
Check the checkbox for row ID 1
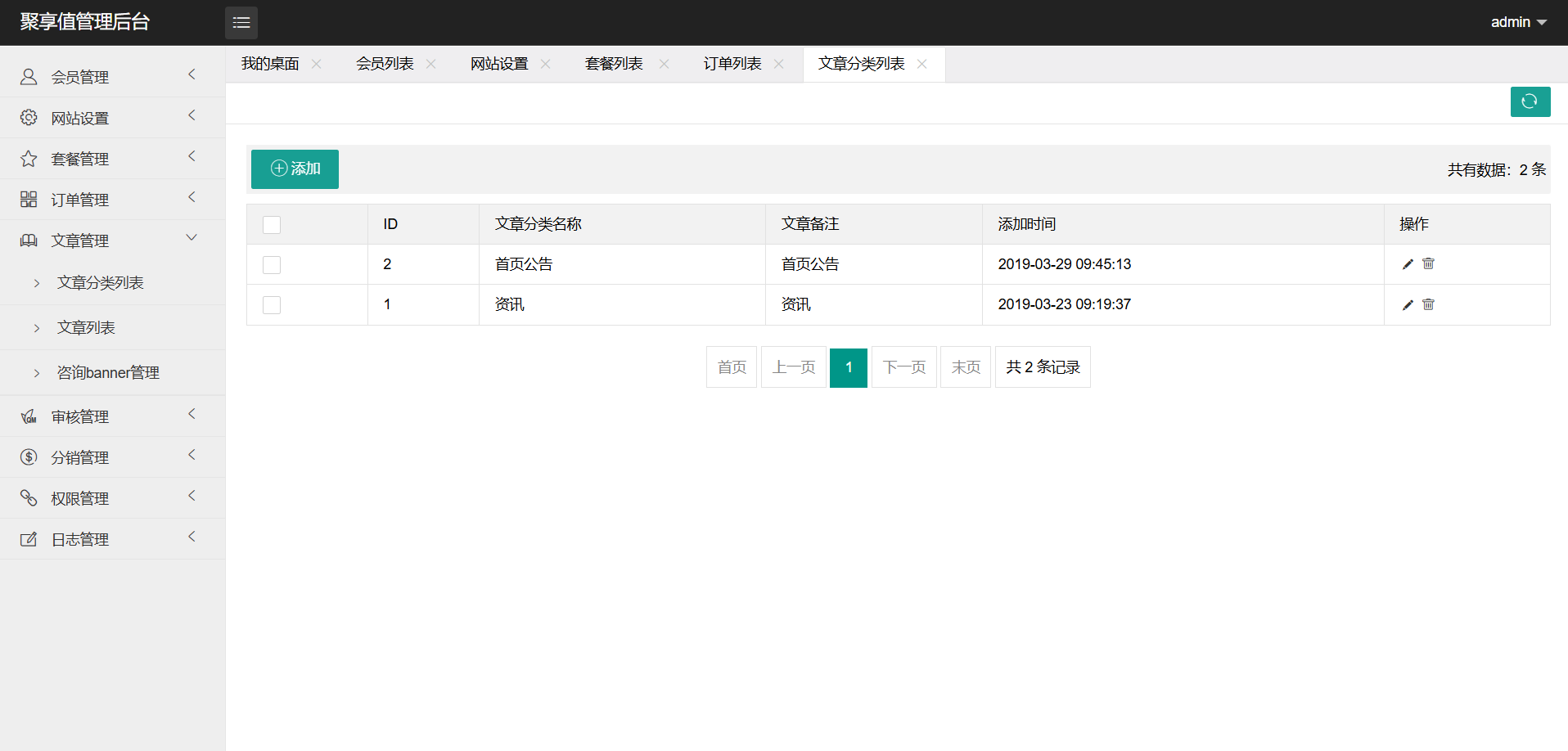click(x=272, y=305)
